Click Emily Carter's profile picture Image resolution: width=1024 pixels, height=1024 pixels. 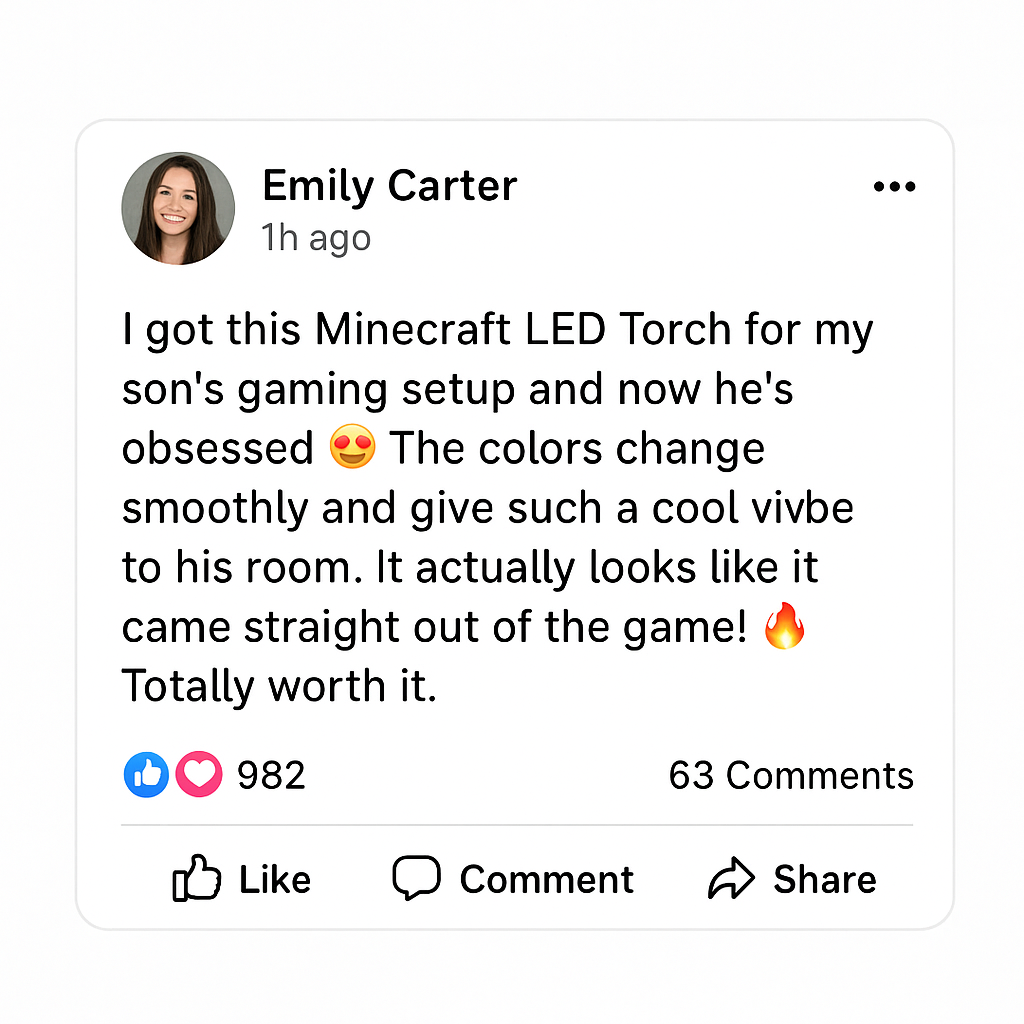pos(178,209)
